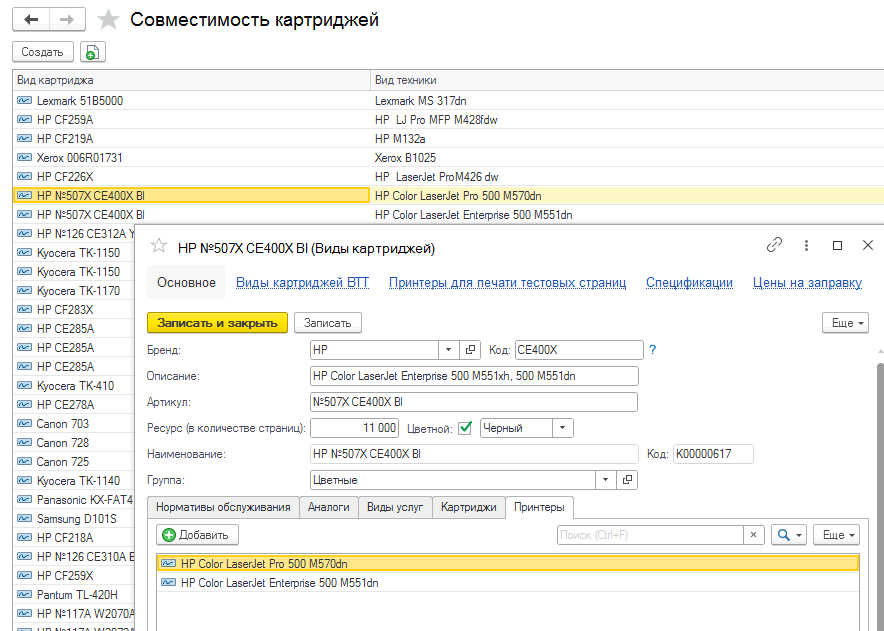Screen dimensions: 884x631
Task: Click the create-by-copy icon next to Создать
Action: pos(92,52)
